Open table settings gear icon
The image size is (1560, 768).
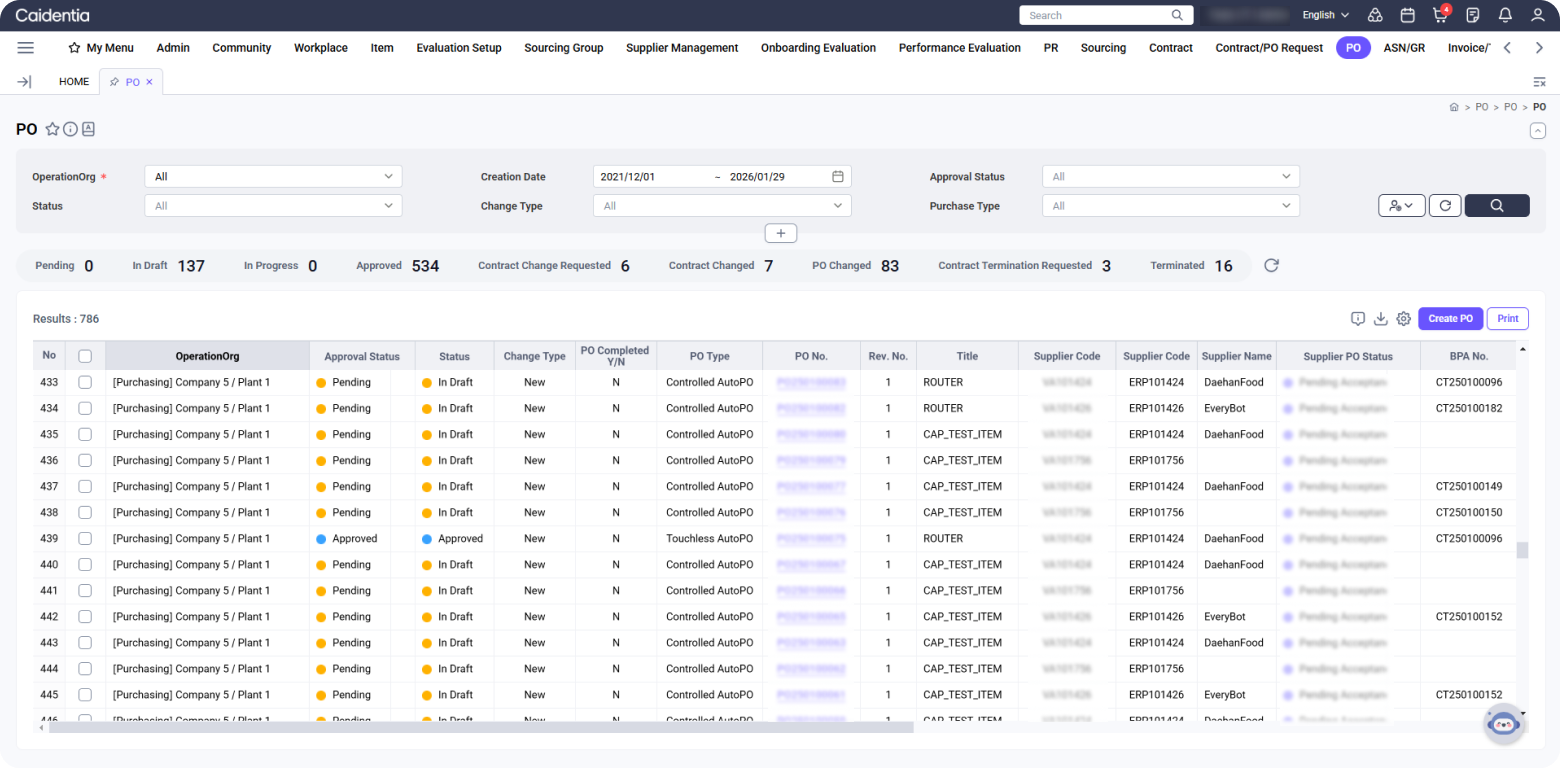[1403, 319]
